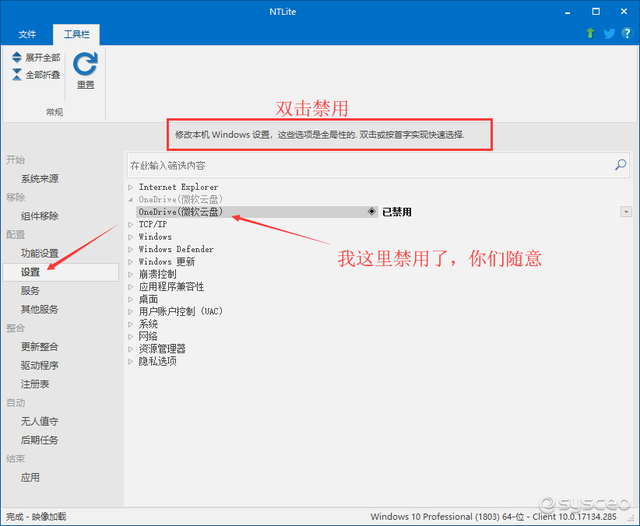
Task: Click the Reset (重置) circular arrow icon
Action: (85, 64)
